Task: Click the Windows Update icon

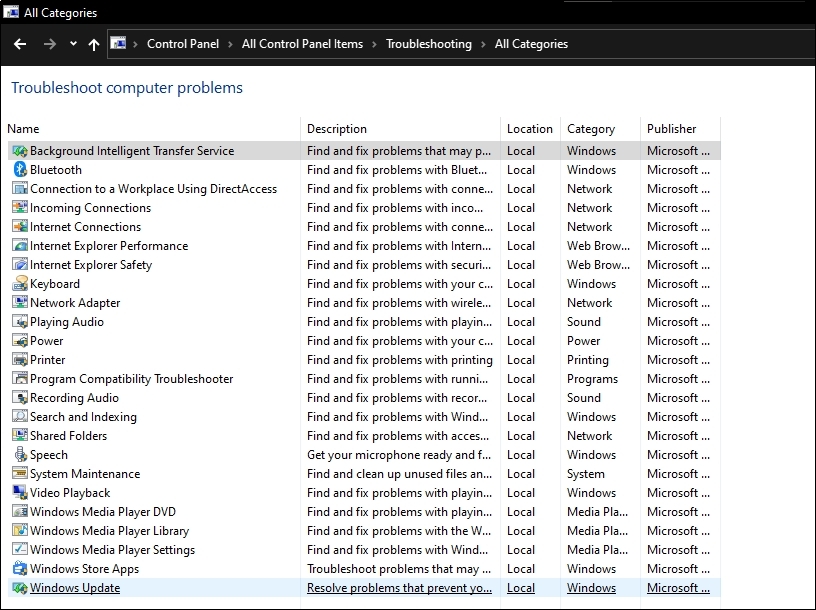Action: [x=19, y=588]
